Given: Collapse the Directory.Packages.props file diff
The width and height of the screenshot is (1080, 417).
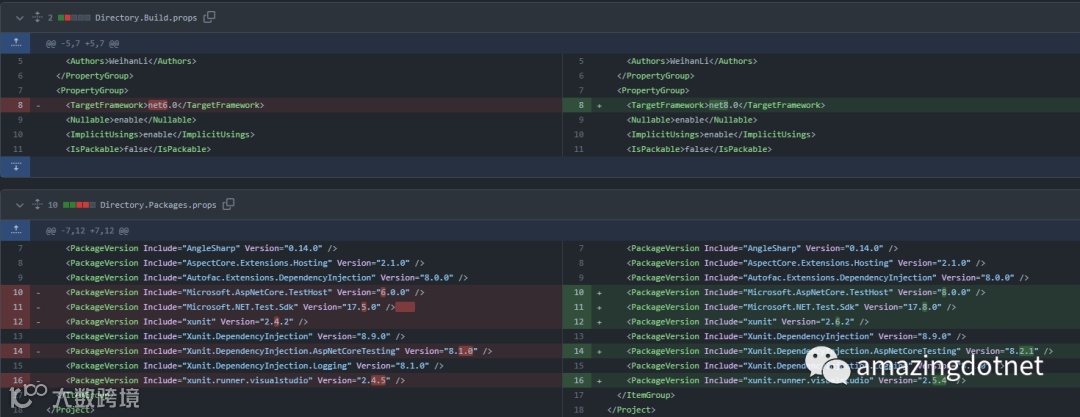Looking at the screenshot, I should (18, 204).
